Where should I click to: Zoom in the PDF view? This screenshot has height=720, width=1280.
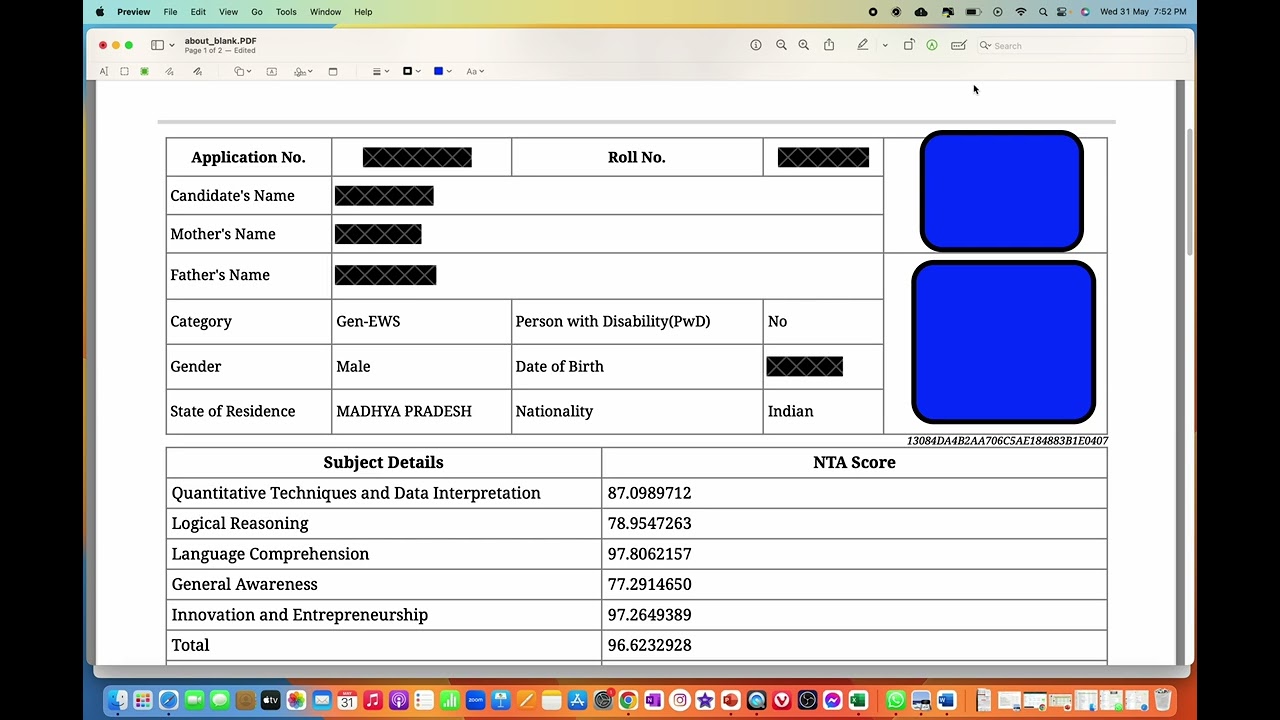[803, 45]
